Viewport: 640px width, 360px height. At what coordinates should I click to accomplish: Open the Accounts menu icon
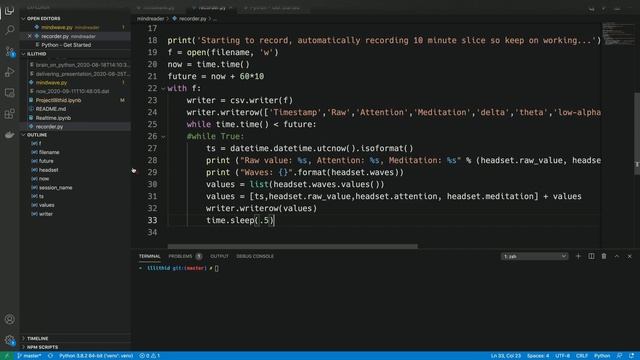point(9,319)
